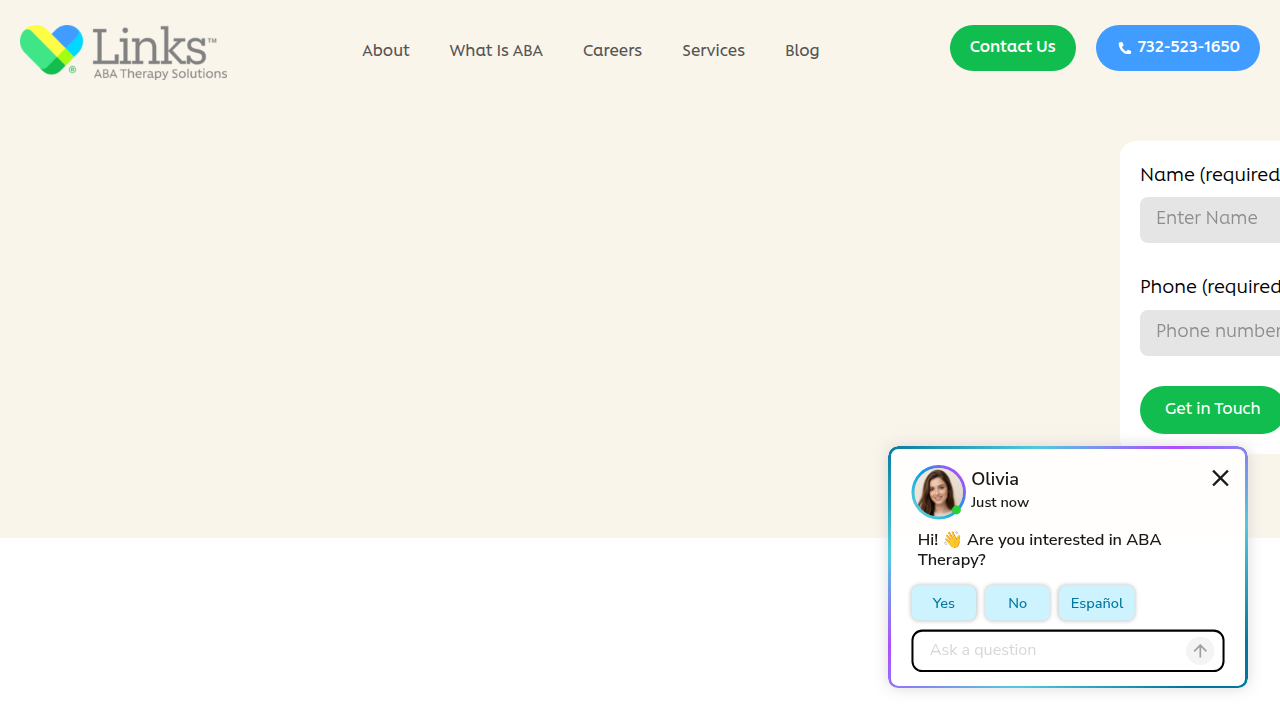Call 732-523-1650 via the blue button
This screenshot has height=720, width=1280.
1178,48
